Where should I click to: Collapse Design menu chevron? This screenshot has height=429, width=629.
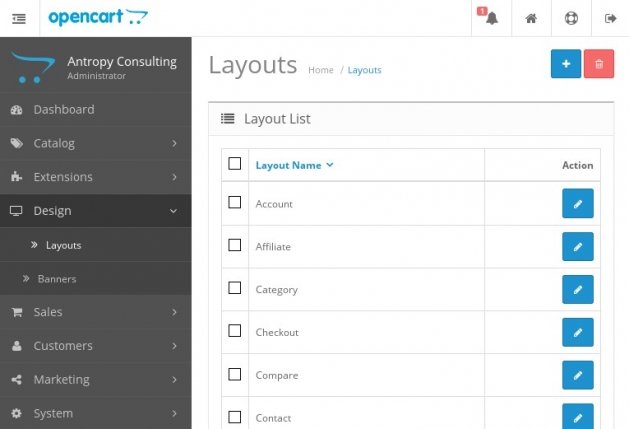(173, 211)
